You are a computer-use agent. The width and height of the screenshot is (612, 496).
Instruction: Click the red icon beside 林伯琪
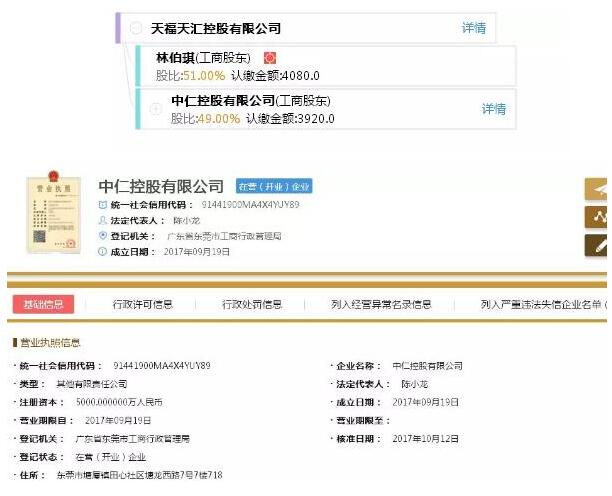click(270, 59)
